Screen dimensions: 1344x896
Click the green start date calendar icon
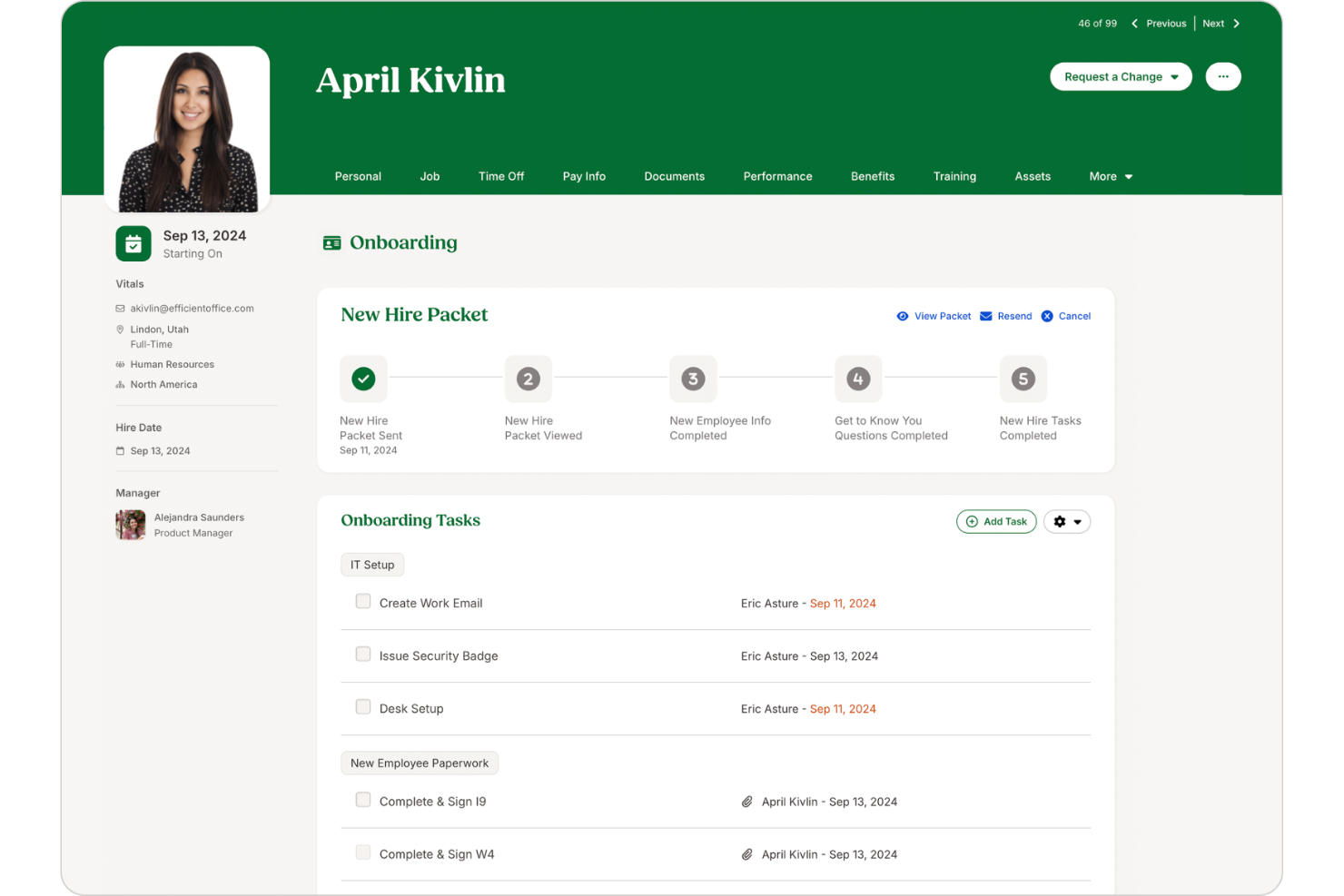[133, 243]
